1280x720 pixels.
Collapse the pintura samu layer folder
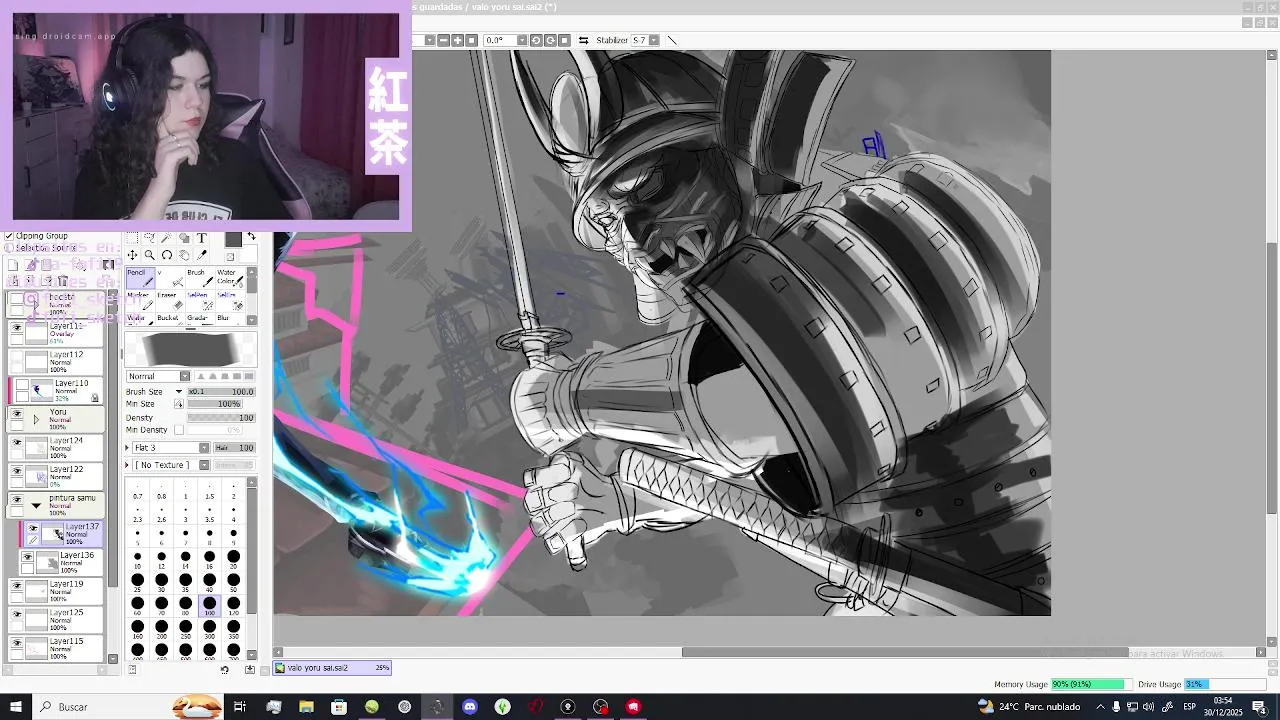[36, 506]
